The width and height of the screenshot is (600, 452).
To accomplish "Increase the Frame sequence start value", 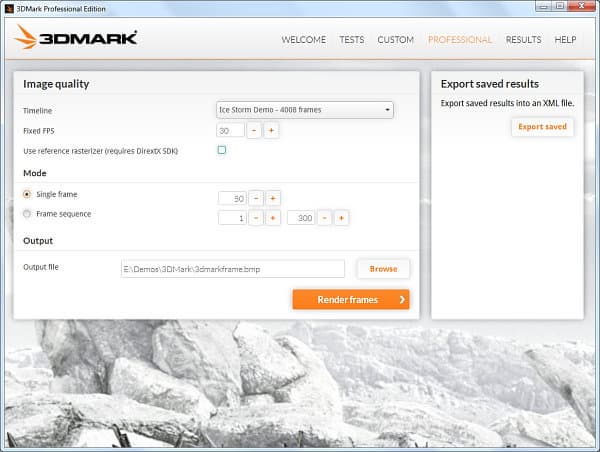I will pyautogui.click(x=273, y=218).
